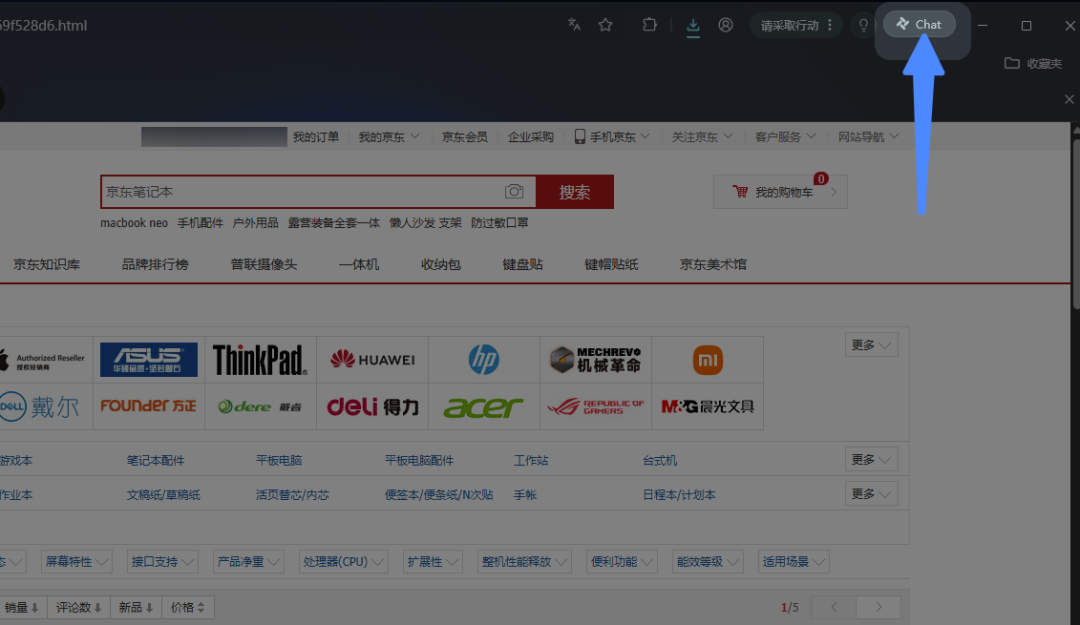The height and width of the screenshot is (625, 1080).
Task: Click the 手机配件 hot search link
Action: [200, 223]
